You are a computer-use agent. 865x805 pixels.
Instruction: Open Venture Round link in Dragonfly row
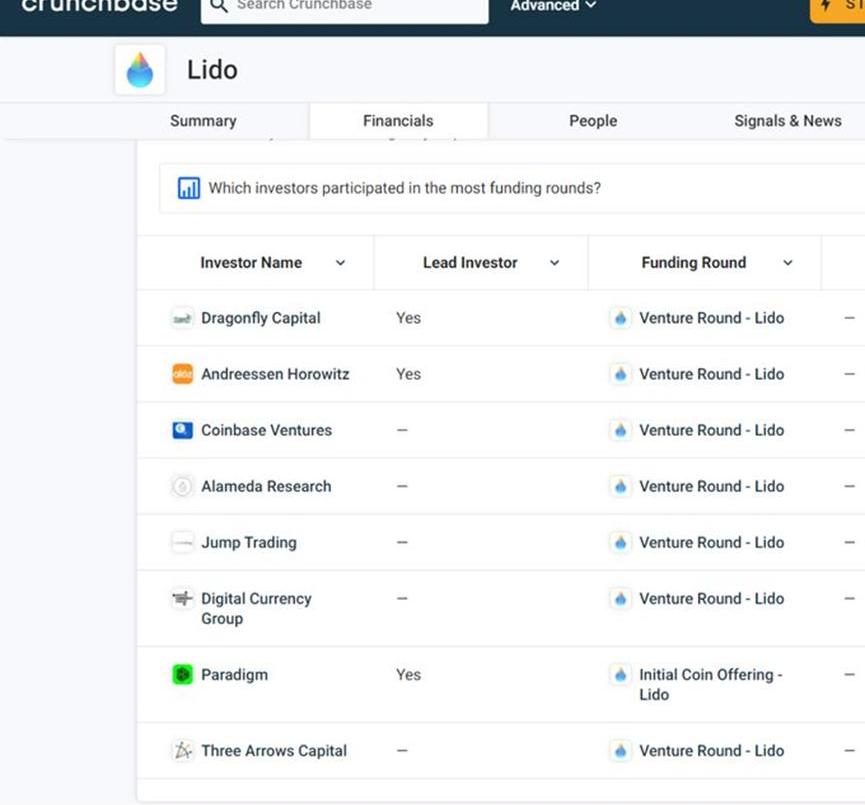coord(712,318)
